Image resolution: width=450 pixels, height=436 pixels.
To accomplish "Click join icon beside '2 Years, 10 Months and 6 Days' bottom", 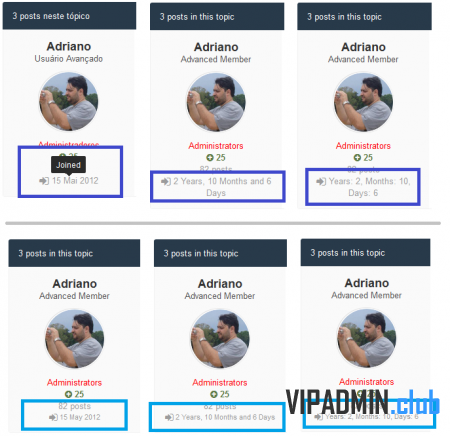I will 169,417.
